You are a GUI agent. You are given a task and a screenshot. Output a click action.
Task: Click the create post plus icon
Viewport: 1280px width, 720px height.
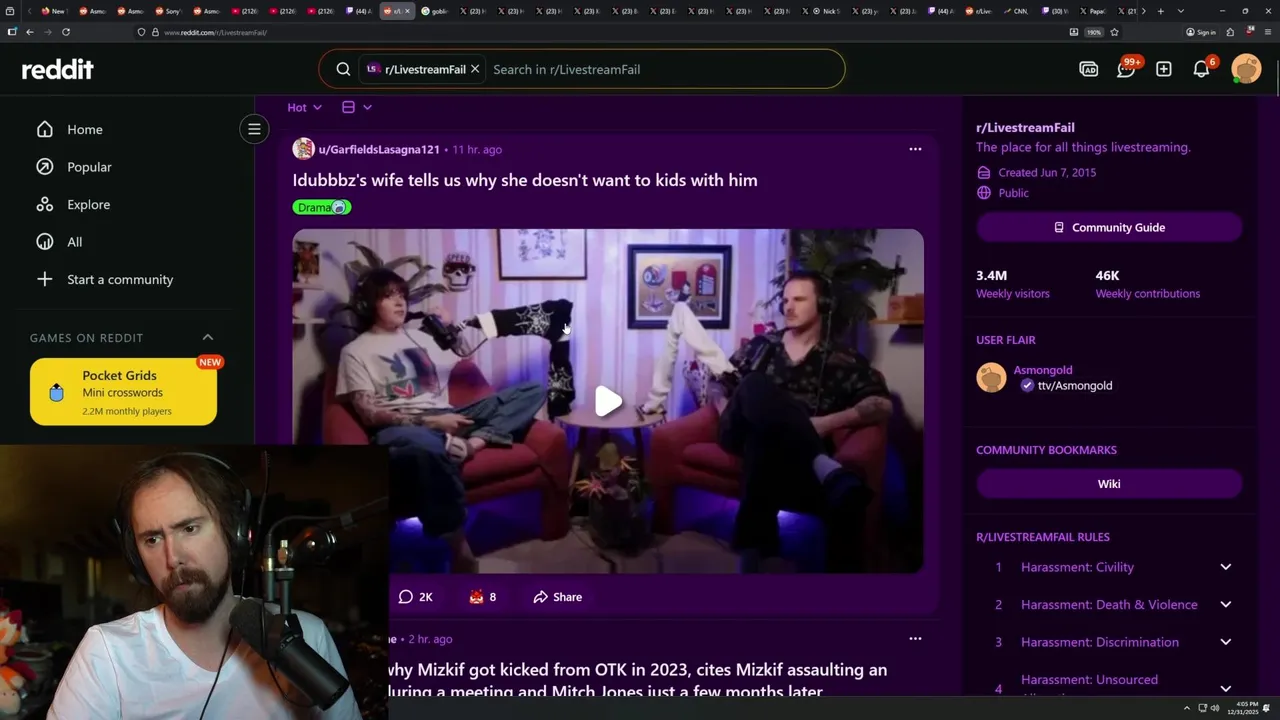click(1164, 69)
